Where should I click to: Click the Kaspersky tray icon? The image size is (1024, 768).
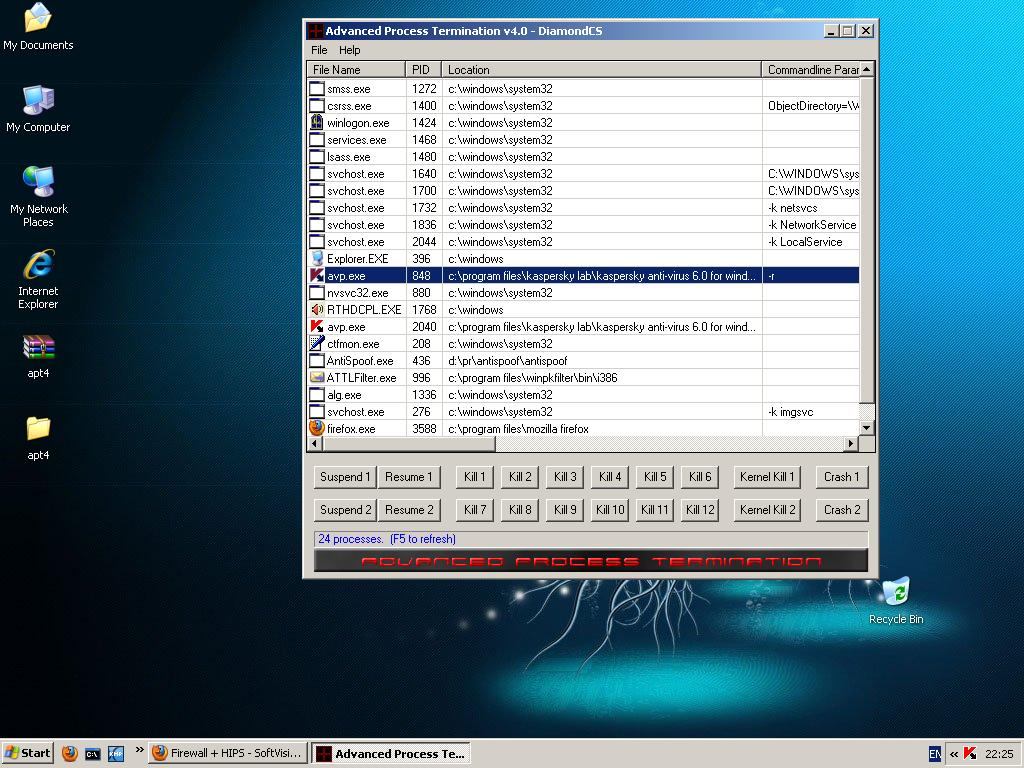coord(968,754)
